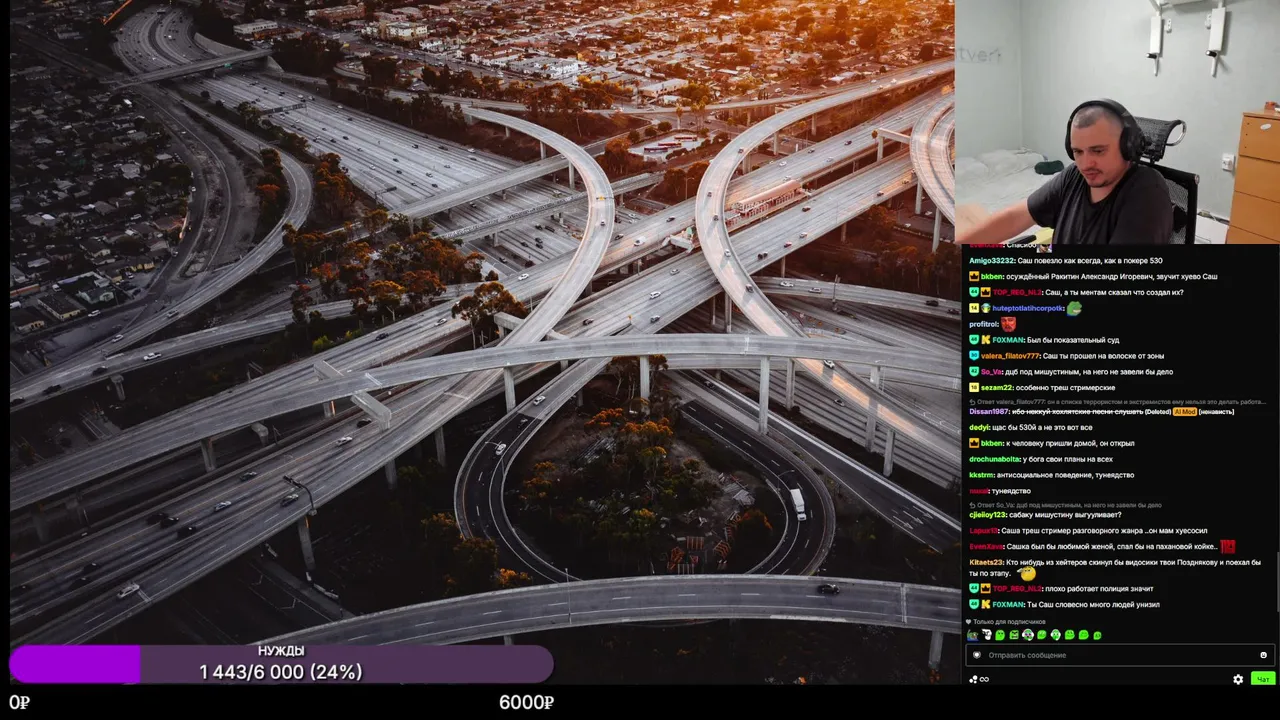Viewport: 1280px width, 720px height.
Task: Click crown badge on 'плохо работает полиция' message
Action: (986, 589)
